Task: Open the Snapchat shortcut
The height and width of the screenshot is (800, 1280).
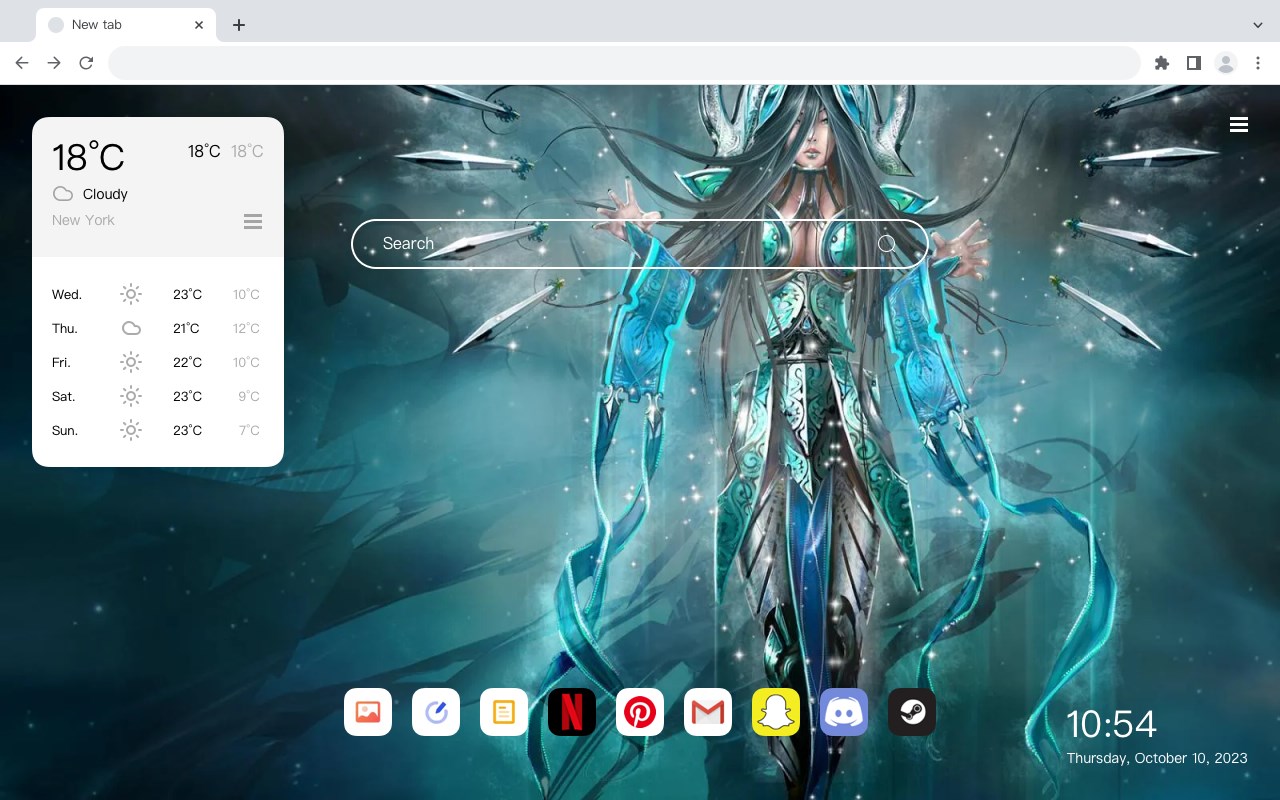Action: pos(776,712)
